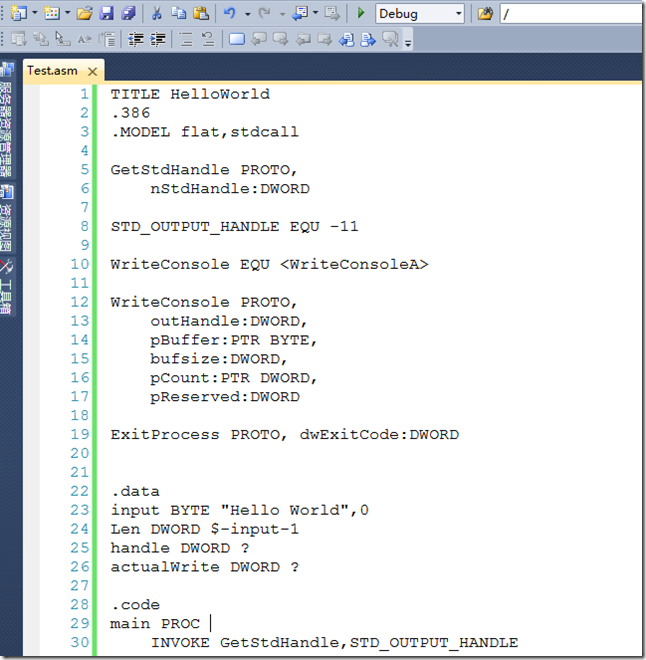Open the Toolbox side tab
Viewport: 646px width, 660px height.
coord(7,287)
